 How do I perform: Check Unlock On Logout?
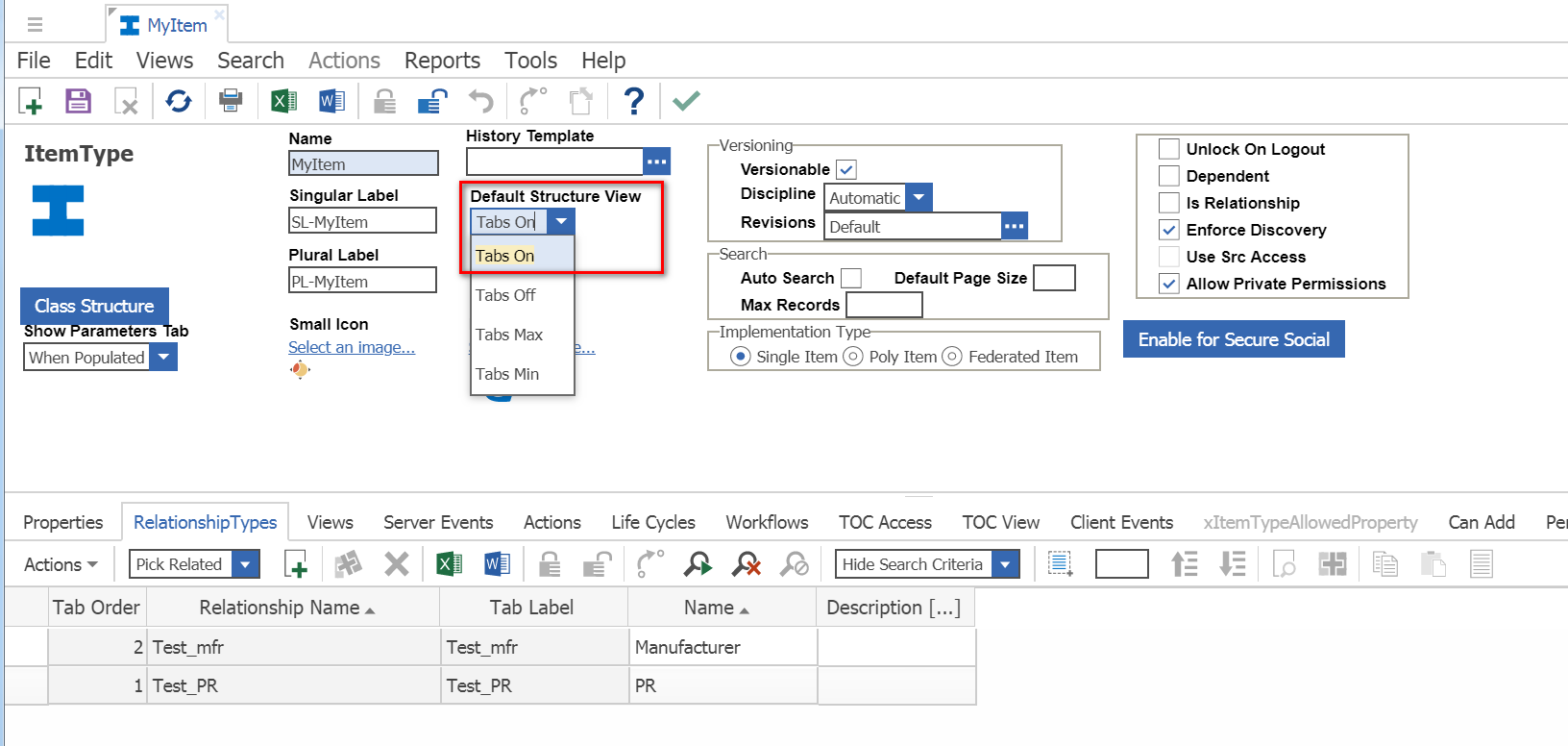point(1169,149)
